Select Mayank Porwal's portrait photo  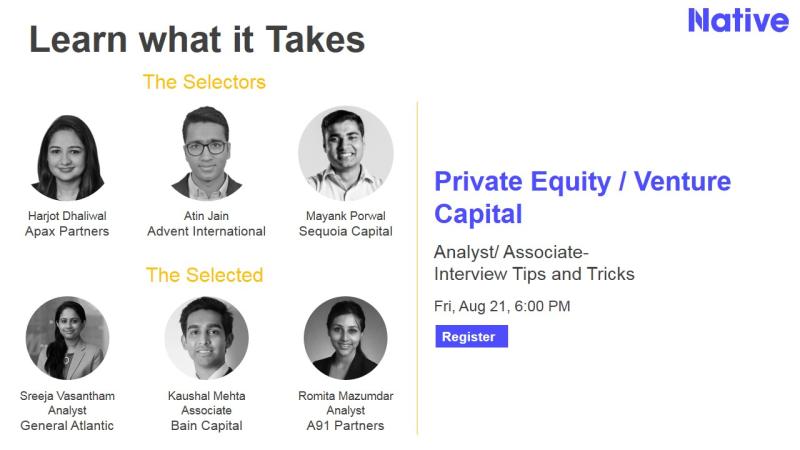346,153
